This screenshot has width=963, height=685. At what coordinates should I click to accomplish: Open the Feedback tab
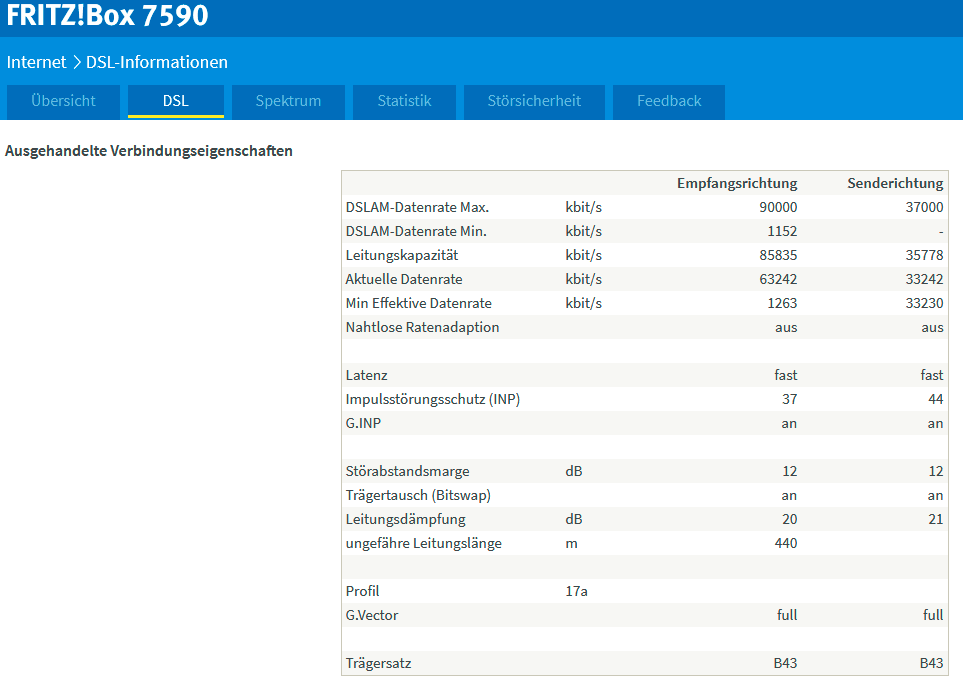[x=669, y=101]
